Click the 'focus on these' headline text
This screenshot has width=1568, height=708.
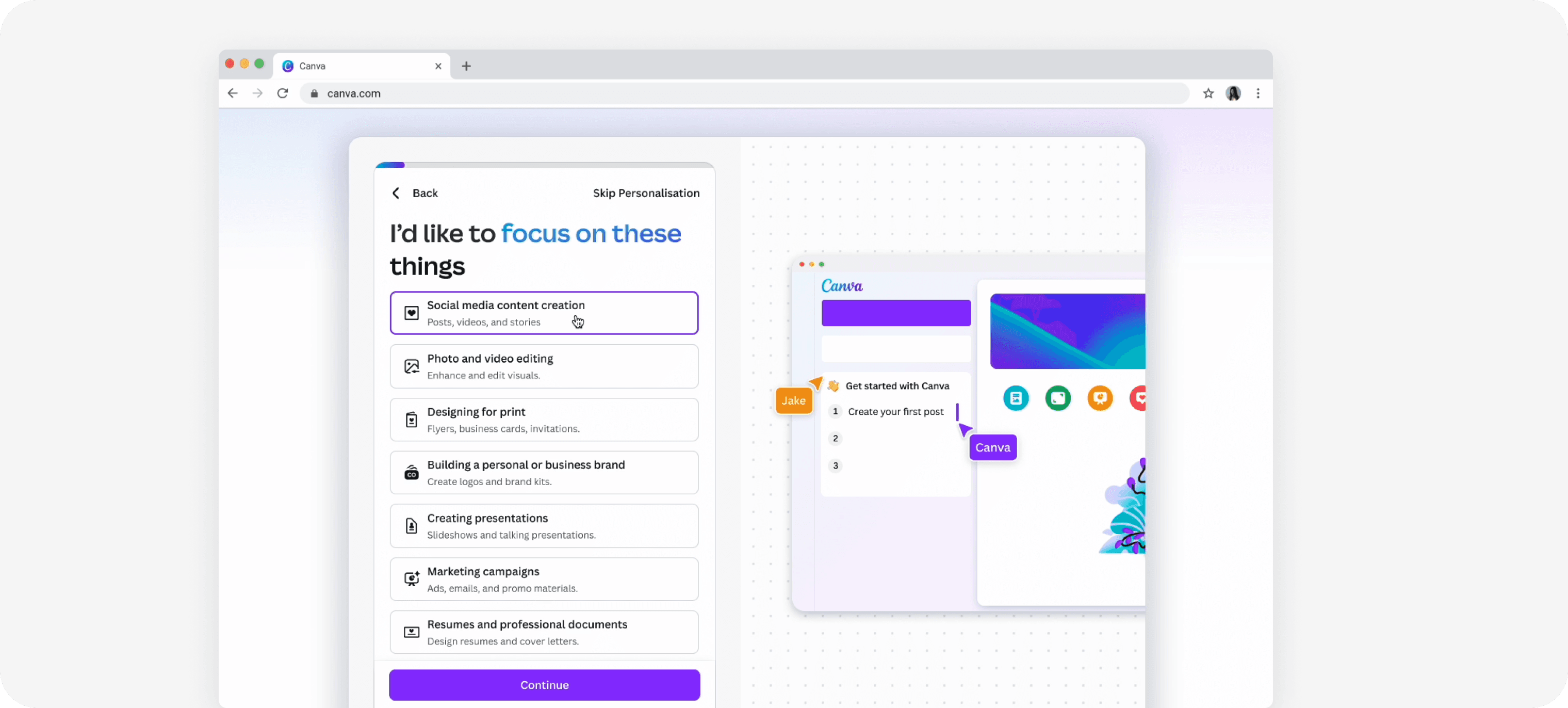click(591, 234)
